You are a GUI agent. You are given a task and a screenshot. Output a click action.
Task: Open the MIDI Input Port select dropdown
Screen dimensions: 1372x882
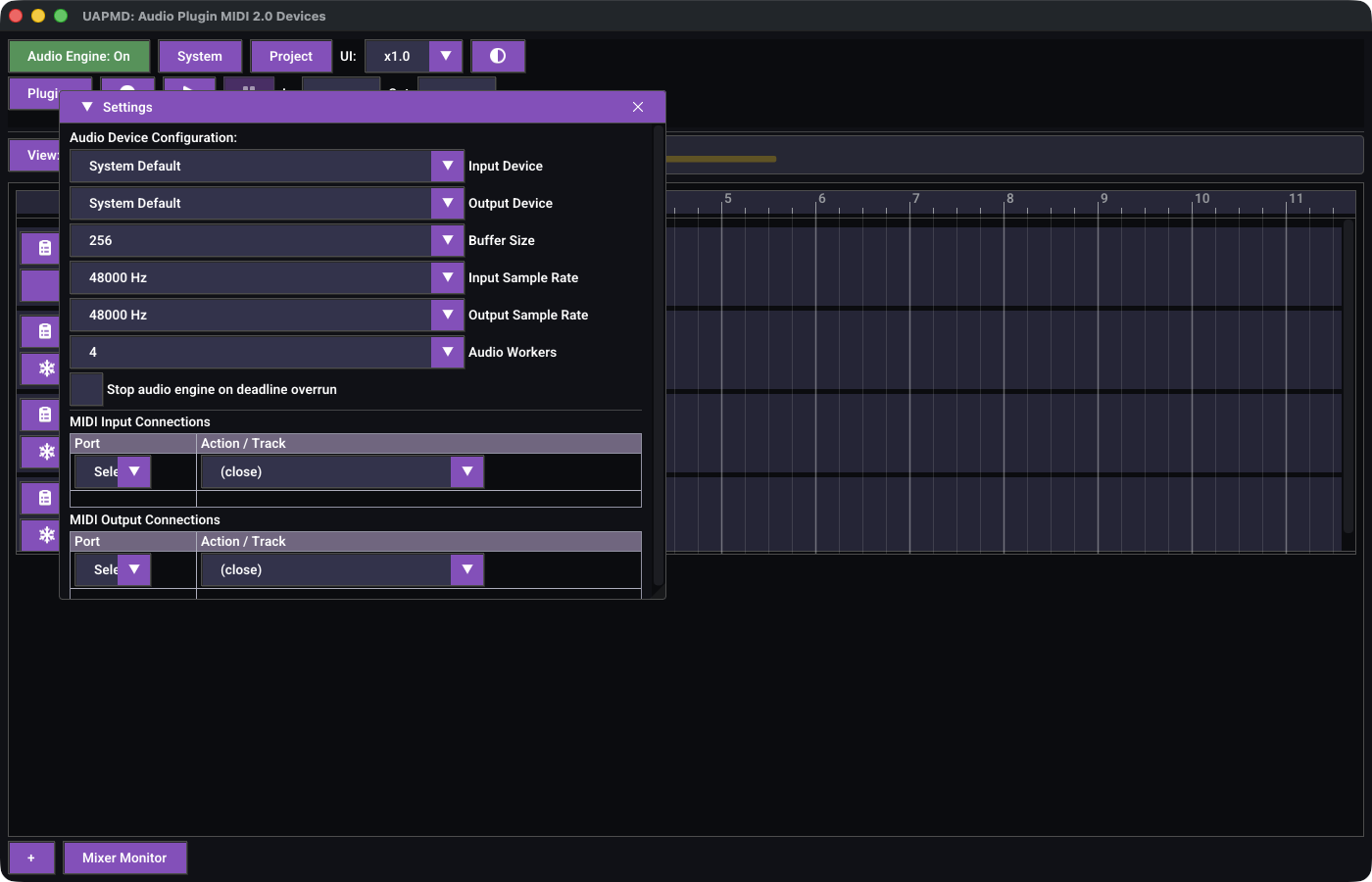[113, 471]
